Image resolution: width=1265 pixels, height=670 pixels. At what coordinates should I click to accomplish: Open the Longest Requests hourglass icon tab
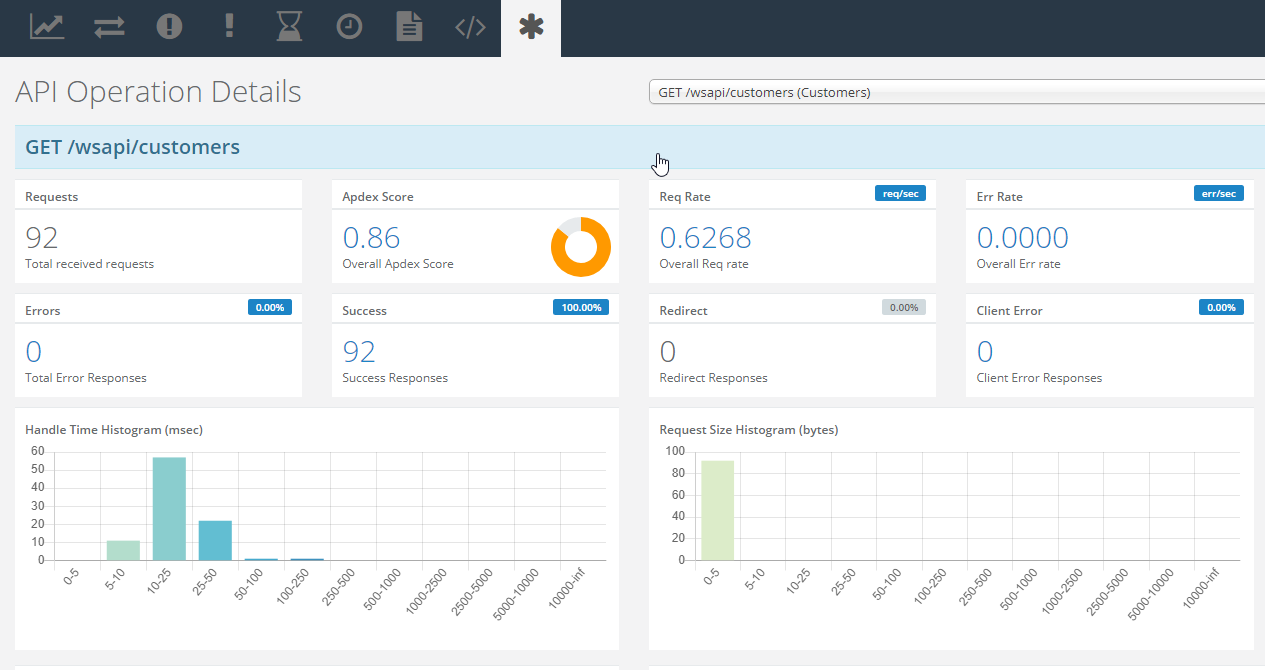tap(289, 27)
